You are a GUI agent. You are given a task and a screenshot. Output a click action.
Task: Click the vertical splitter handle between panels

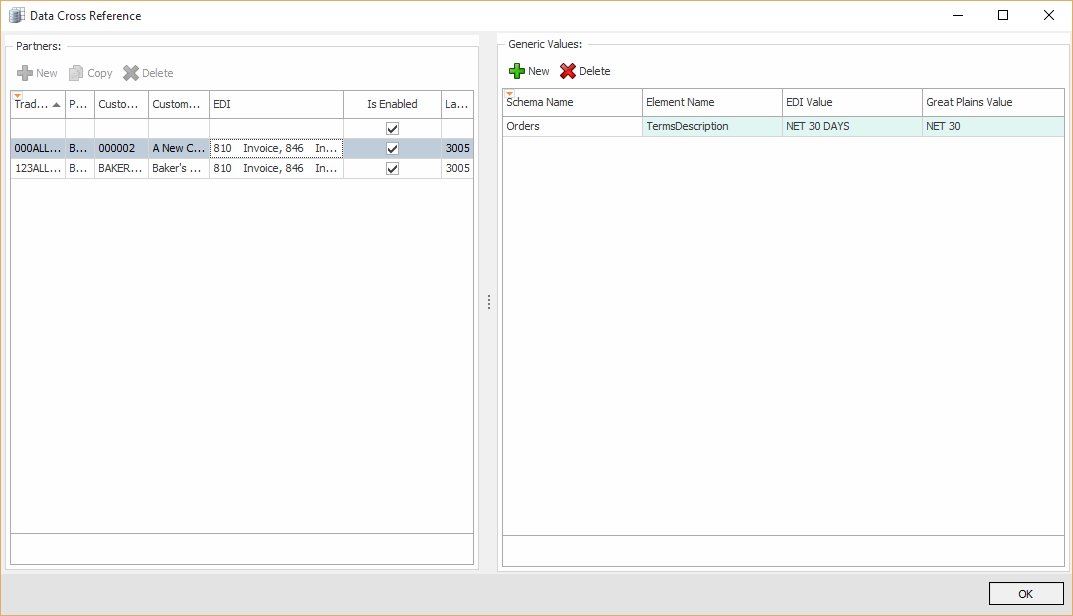click(x=488, y=302)
